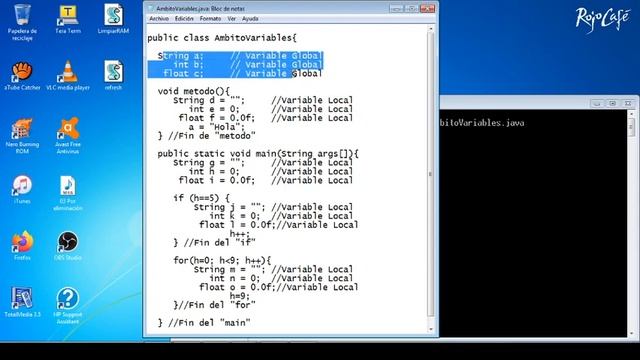
Task: Click the comment '}//Fin del "for"'
Action: [214, 305]
